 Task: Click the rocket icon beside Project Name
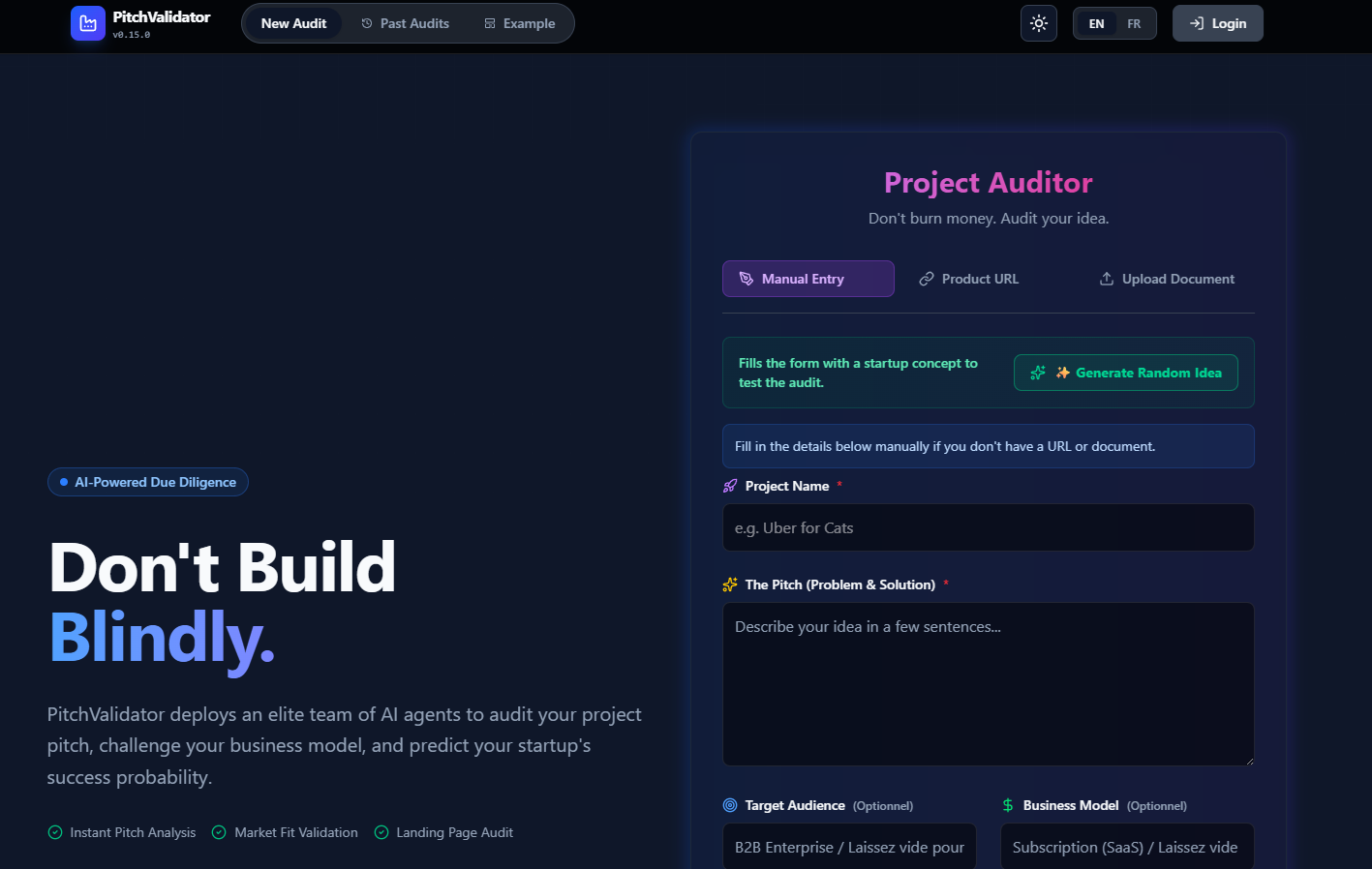pos(729,485)
